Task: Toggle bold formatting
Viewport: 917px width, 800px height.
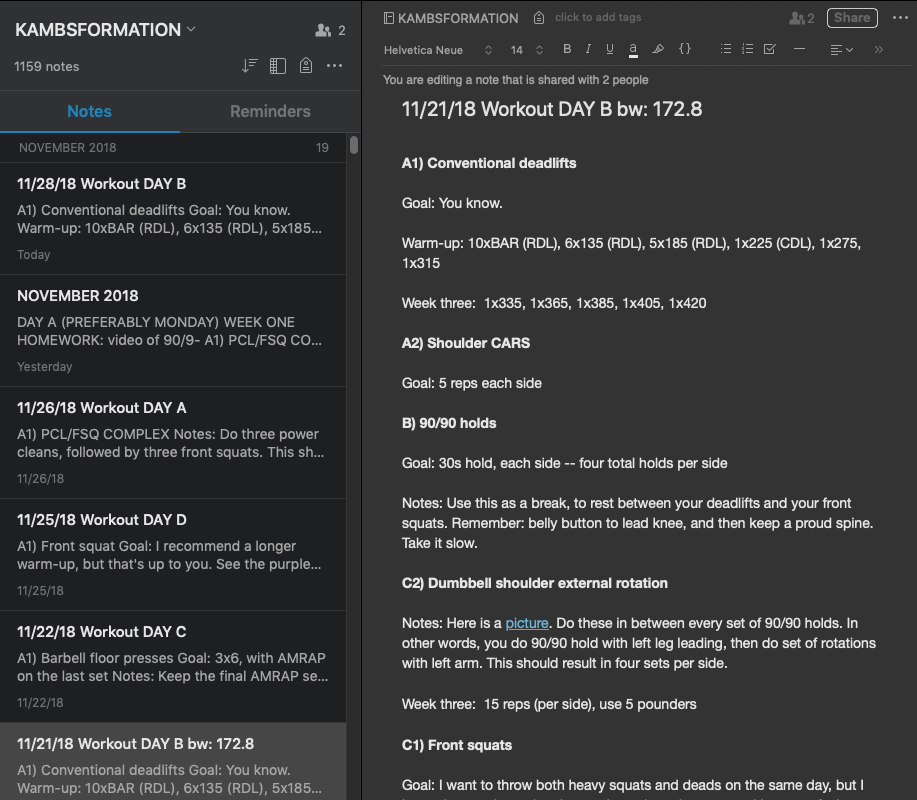Action: point(567,49)
